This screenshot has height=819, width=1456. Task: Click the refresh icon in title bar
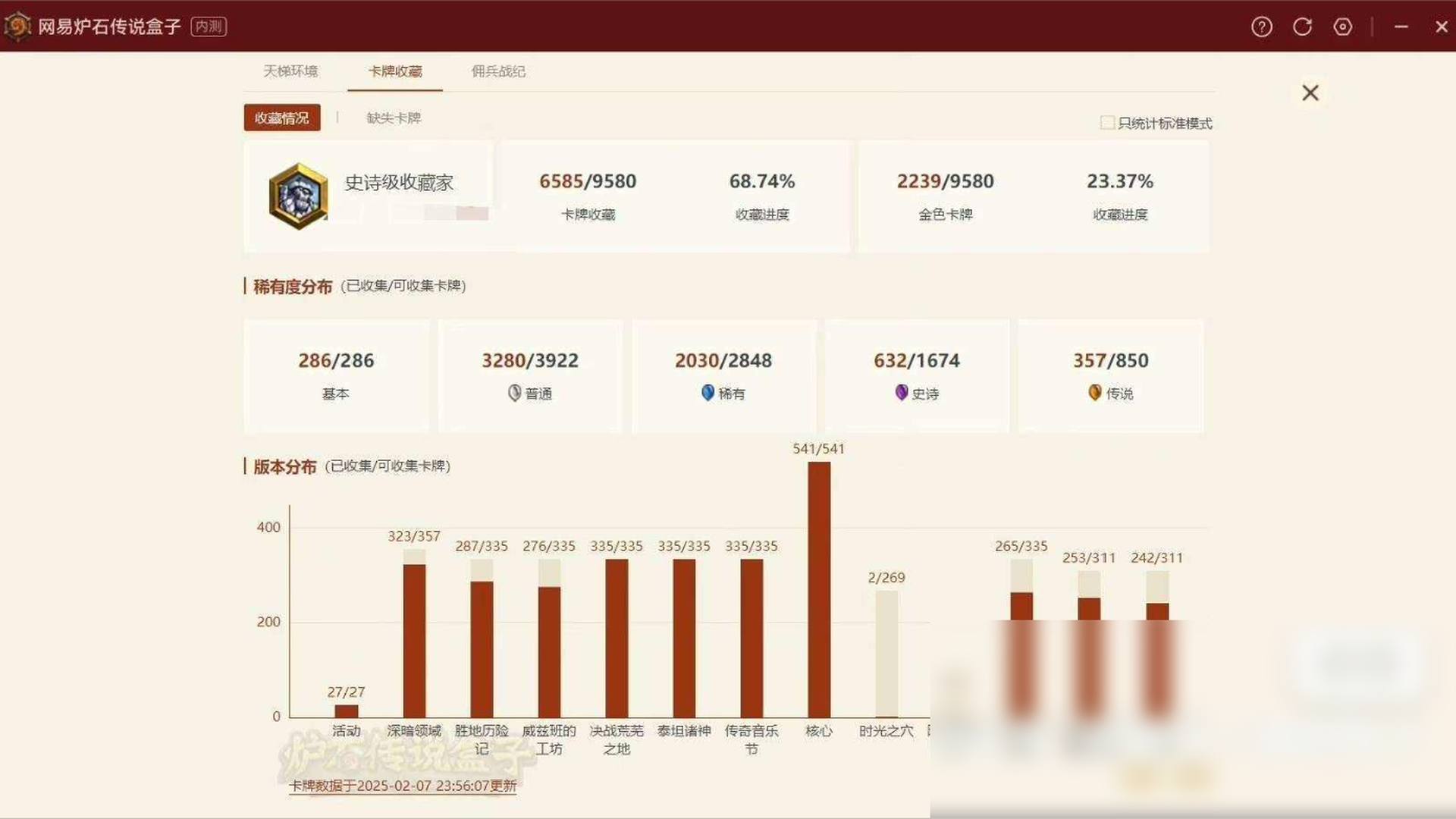[x=1302, y=27]
